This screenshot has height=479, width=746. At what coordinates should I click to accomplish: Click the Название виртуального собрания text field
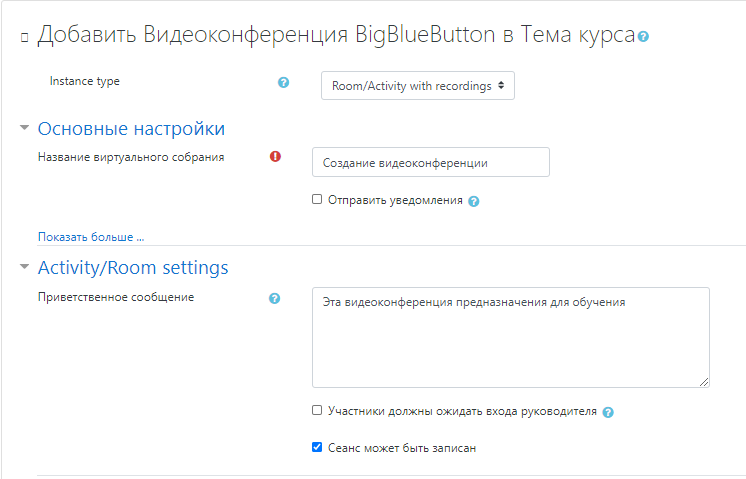430,162
